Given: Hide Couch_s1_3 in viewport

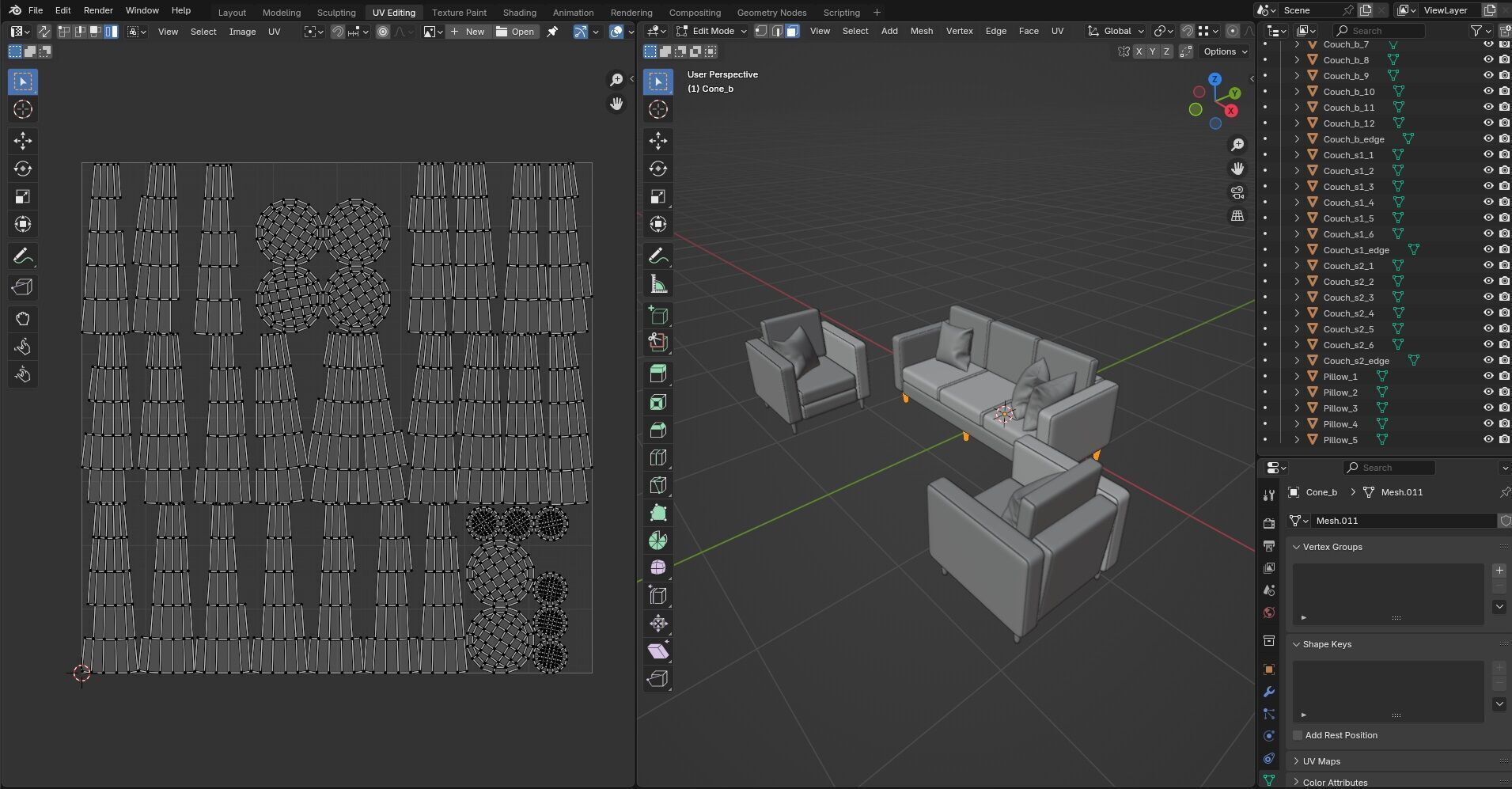Looking at the screenshot, I should 1488,186.
